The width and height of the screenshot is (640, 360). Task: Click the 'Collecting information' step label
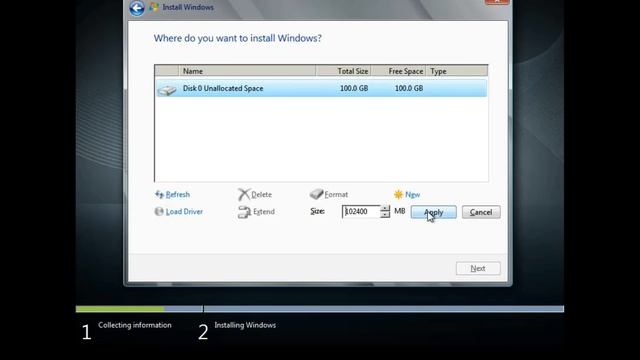(x=135, y=325)
